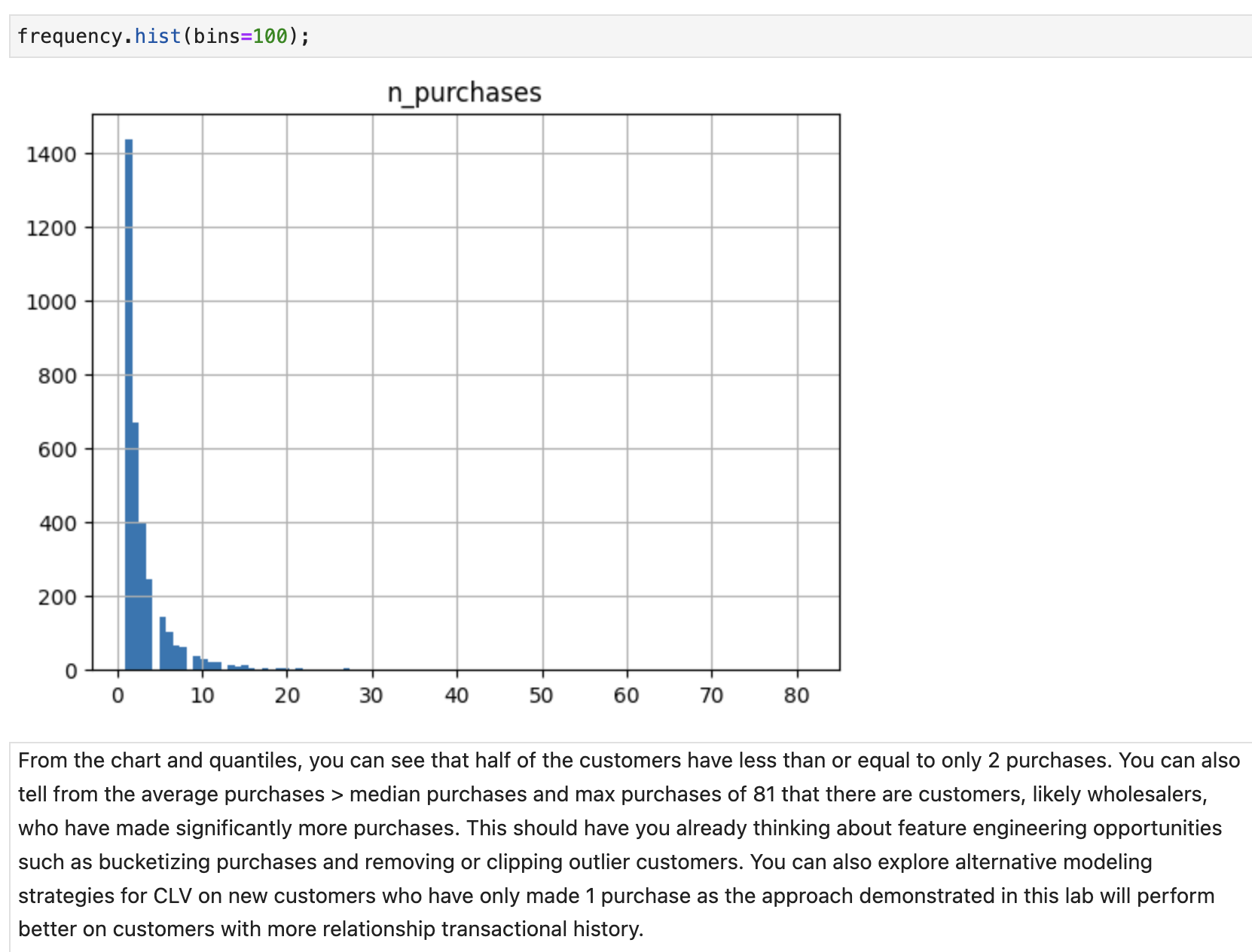Click the word 'hist' in the code
This screenshot has width=1252, height=952.
tap(158, 36)
